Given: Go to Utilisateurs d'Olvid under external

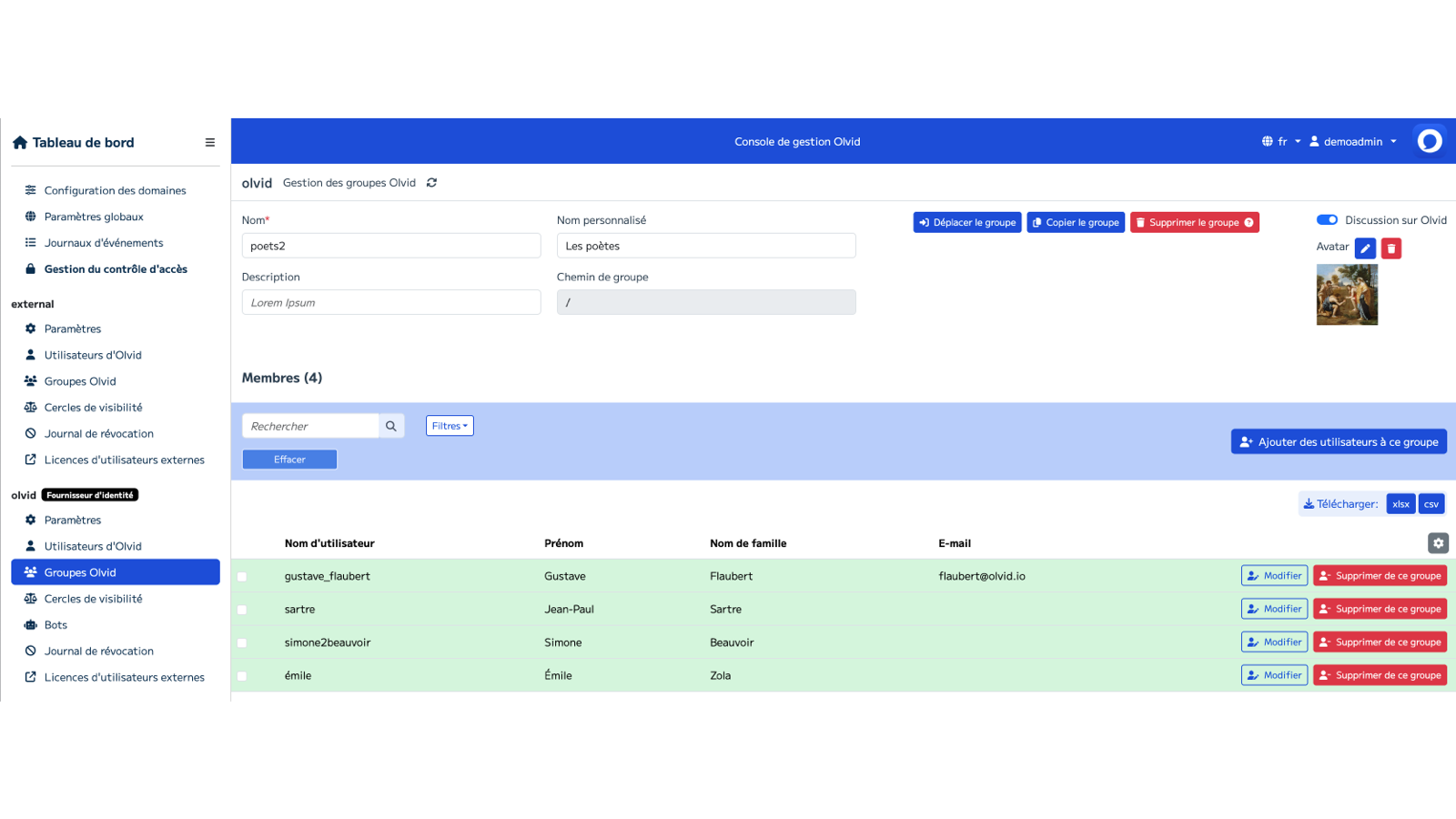Looking at the screenshot, I should 93,355.
